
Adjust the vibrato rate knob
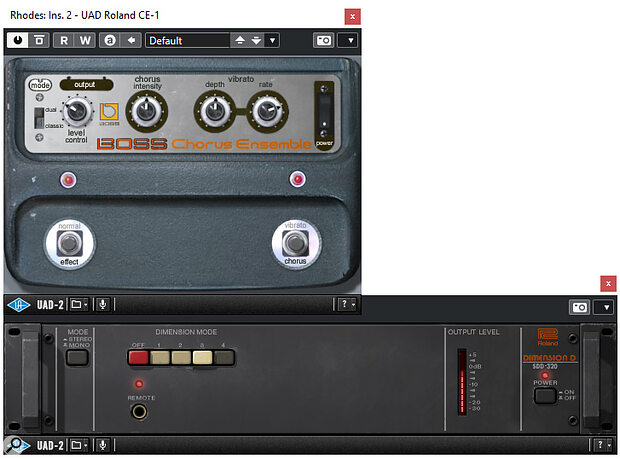click(x=268, y=111)
